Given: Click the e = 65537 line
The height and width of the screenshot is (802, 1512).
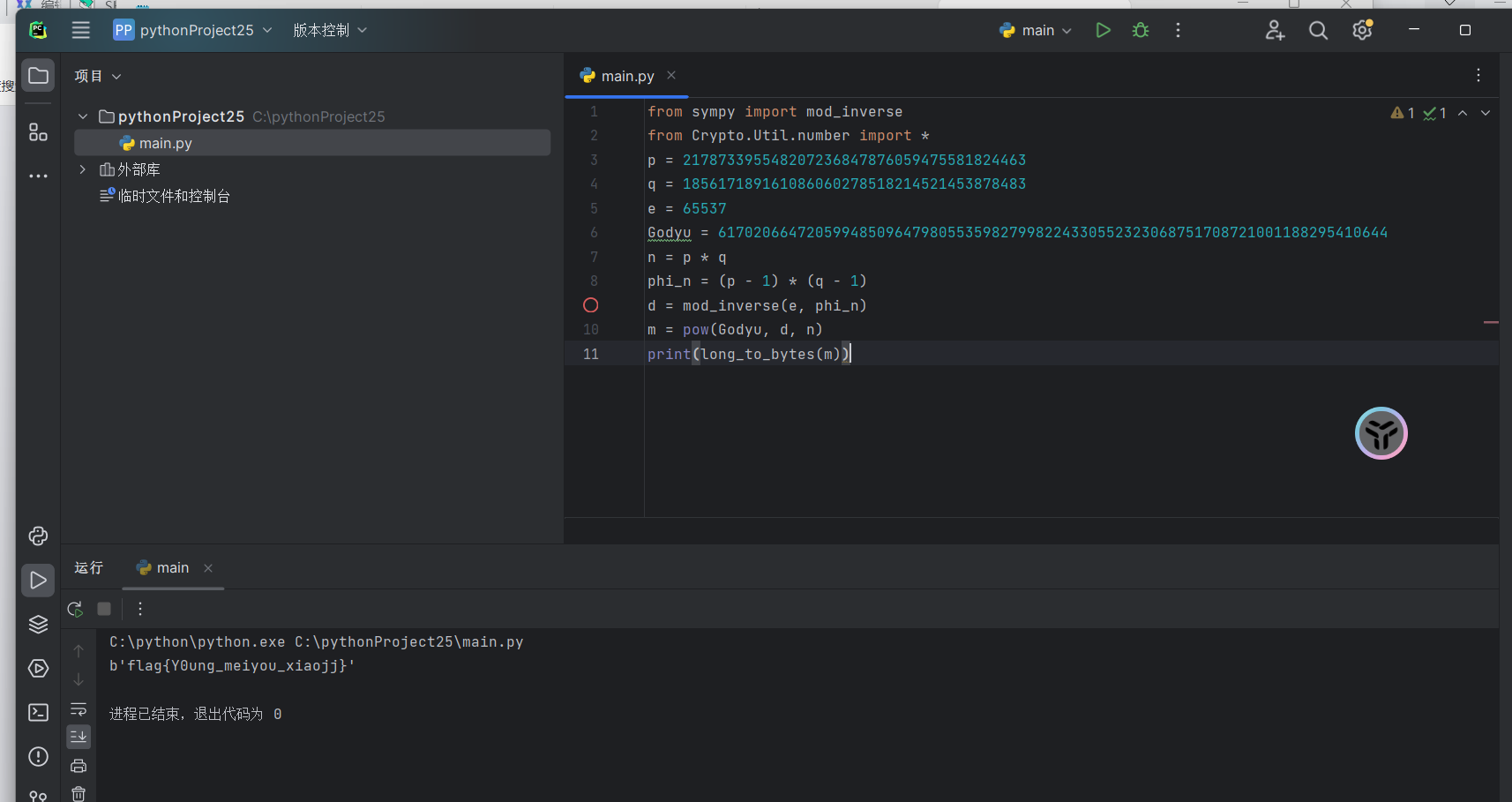Looking at the screenshot, I should pos(687,209).
